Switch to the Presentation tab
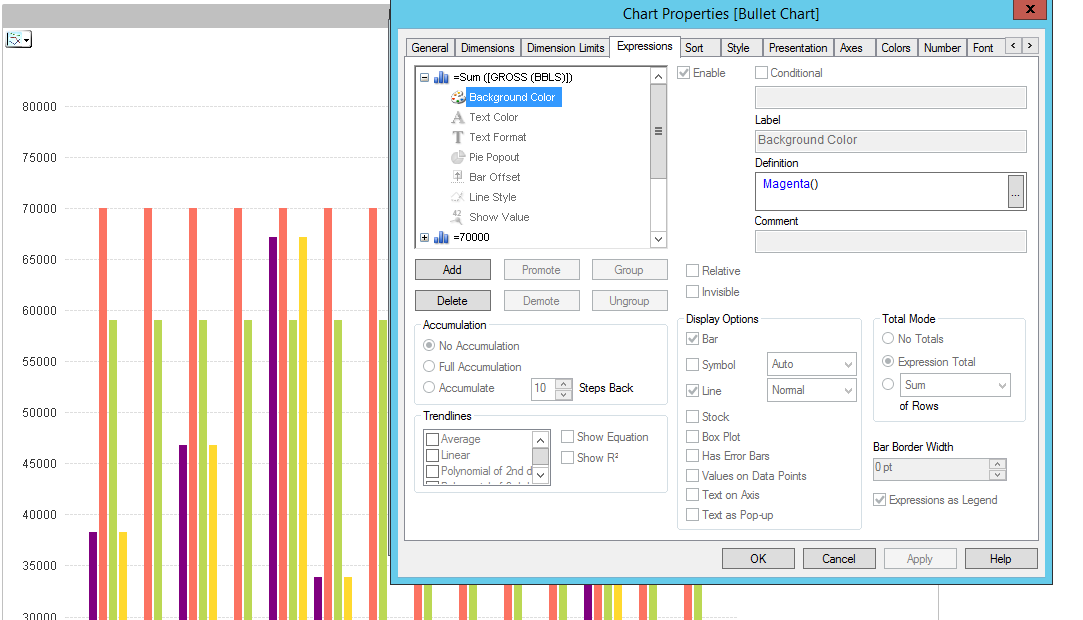This screenshot has width=1083, height=620. pyautogui.click(x=797, y=46)
